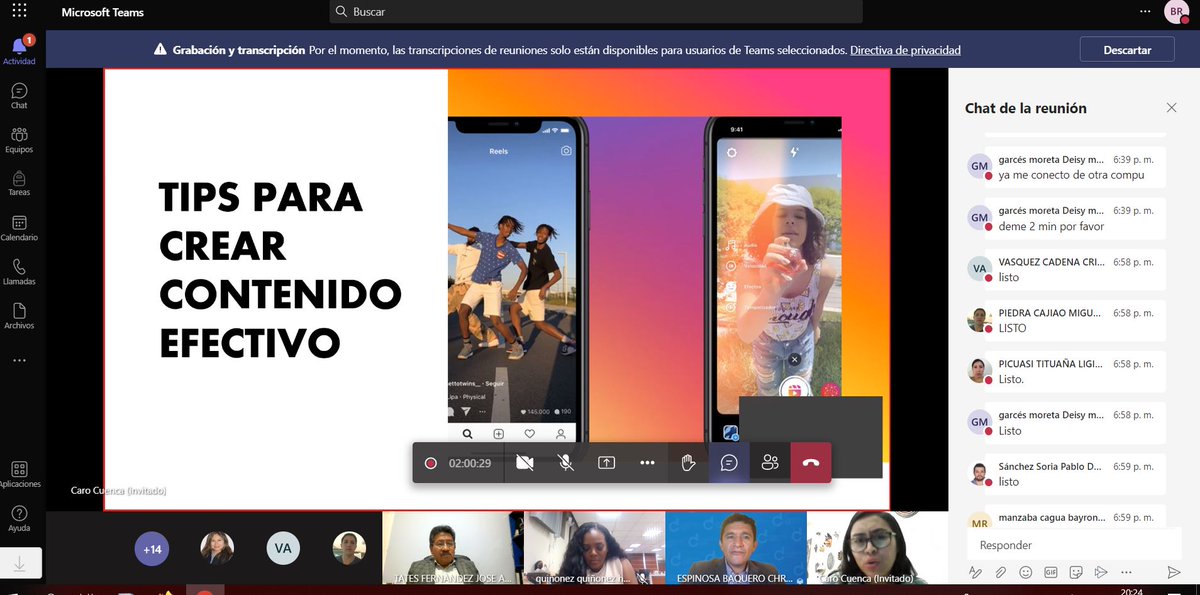Share screen content from meeting toolbar
Screen dimensions: 1200x595
(606, 463)
